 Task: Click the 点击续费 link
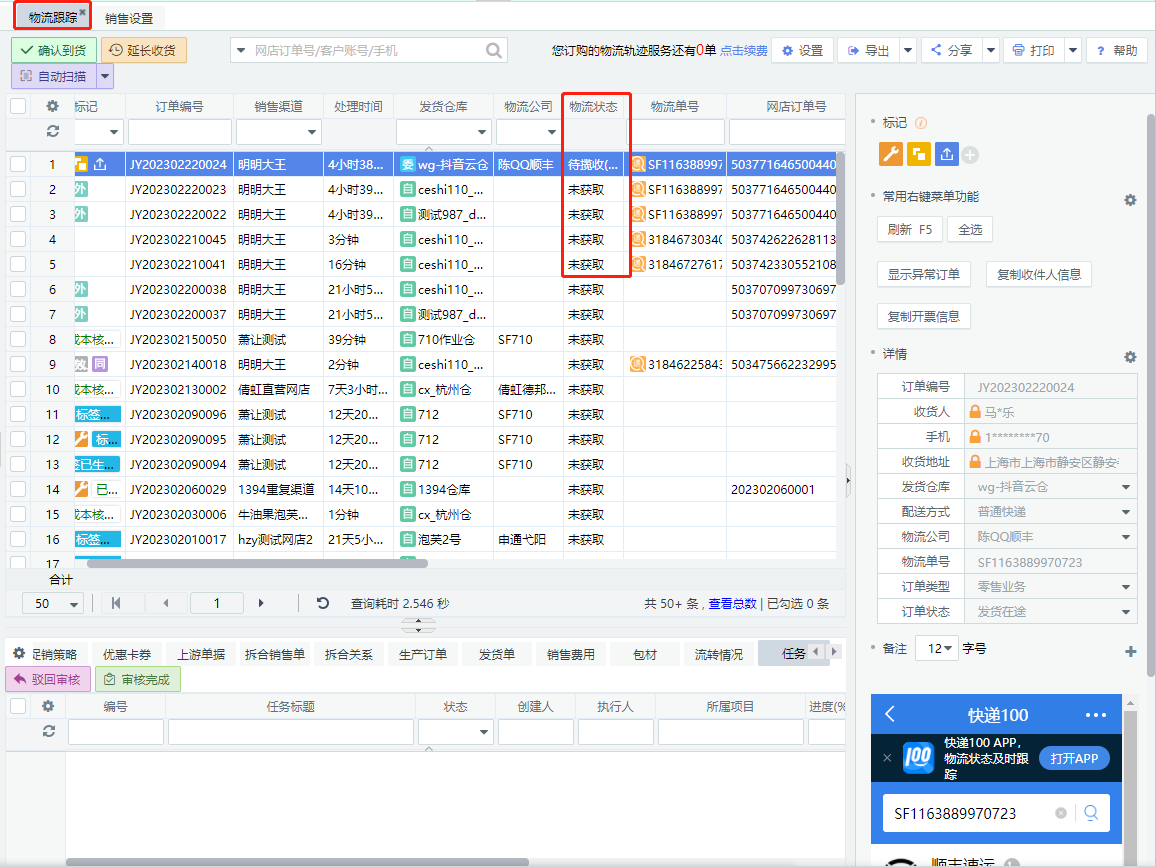pos(743,50)
